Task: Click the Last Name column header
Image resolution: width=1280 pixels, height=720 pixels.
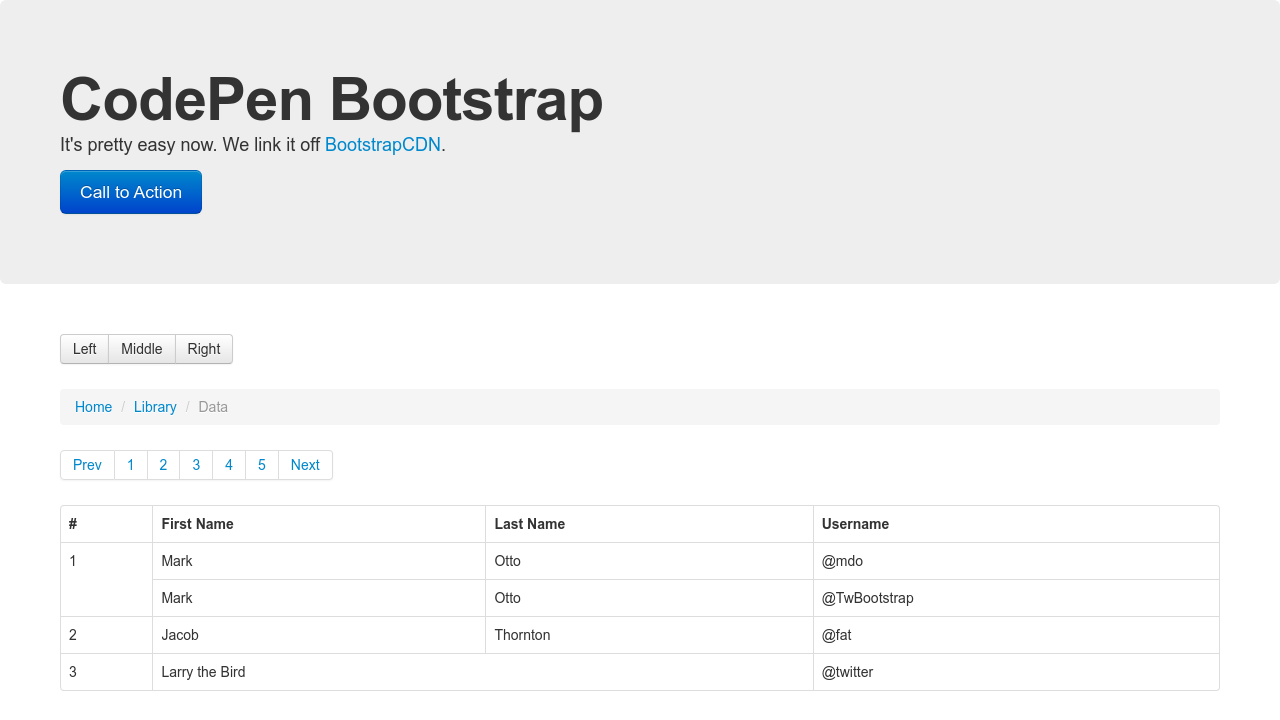Action: (530, 524)
